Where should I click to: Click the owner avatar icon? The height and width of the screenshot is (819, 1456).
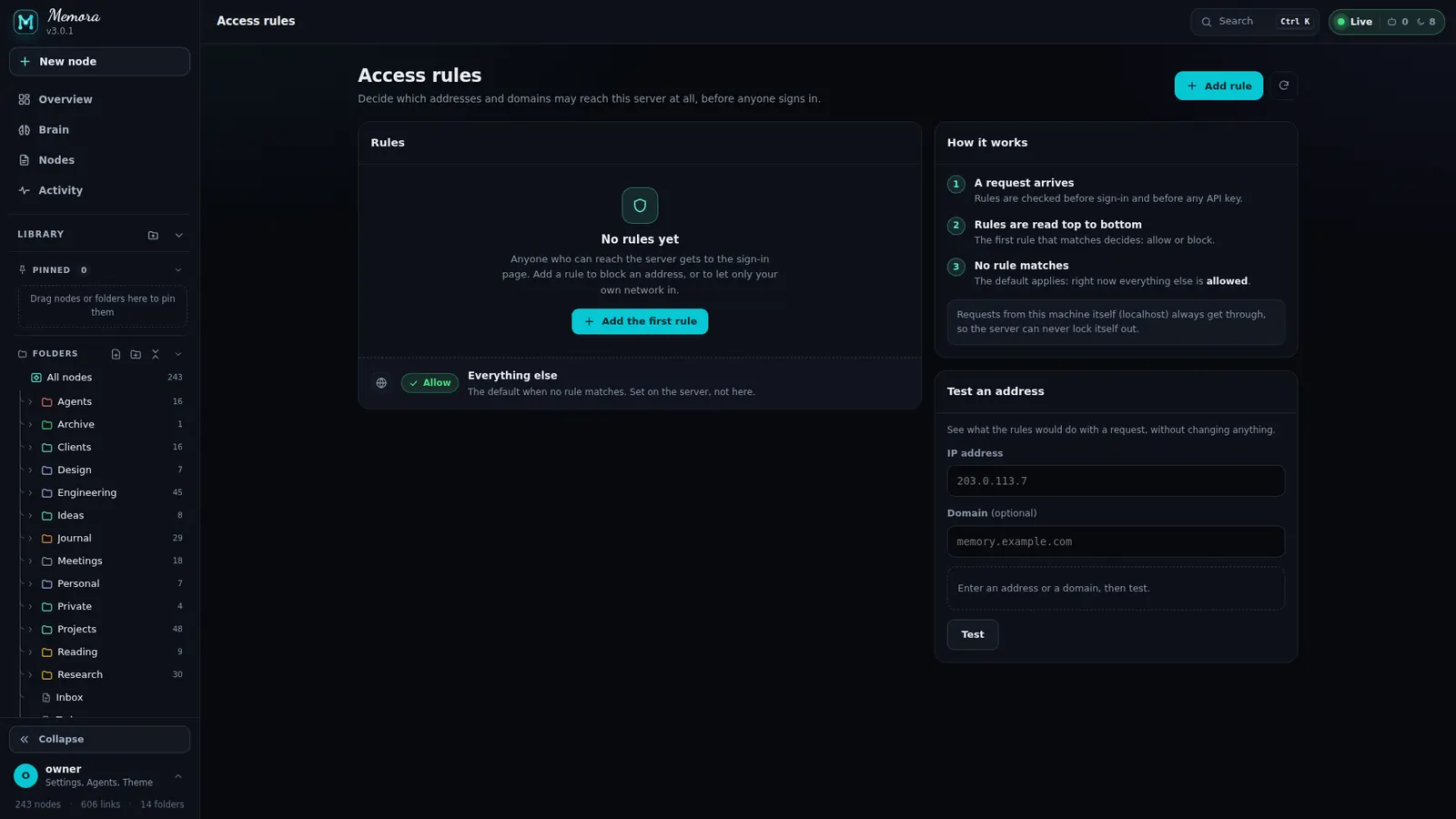point(25,775)
